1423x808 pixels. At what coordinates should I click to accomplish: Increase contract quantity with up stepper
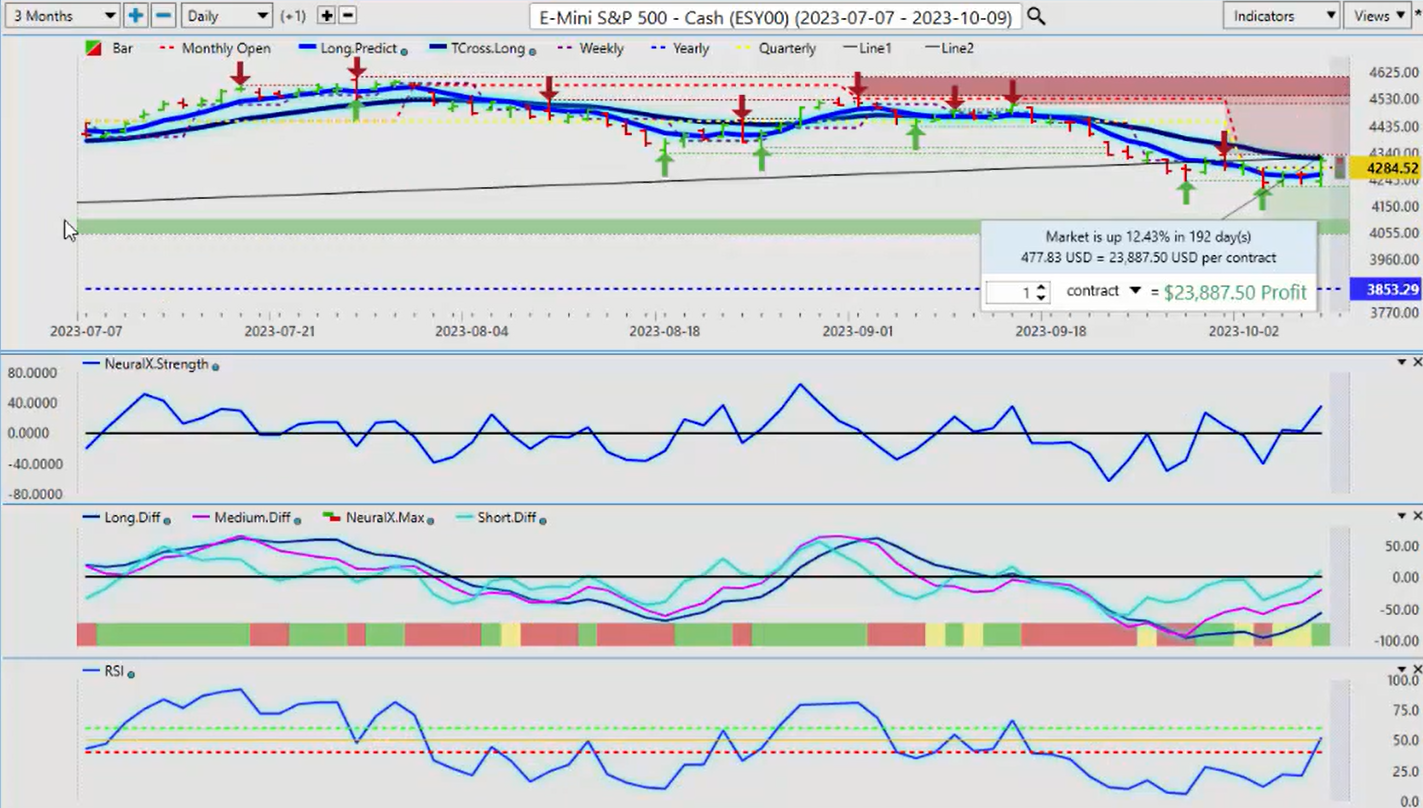[x=1041, y=287]
